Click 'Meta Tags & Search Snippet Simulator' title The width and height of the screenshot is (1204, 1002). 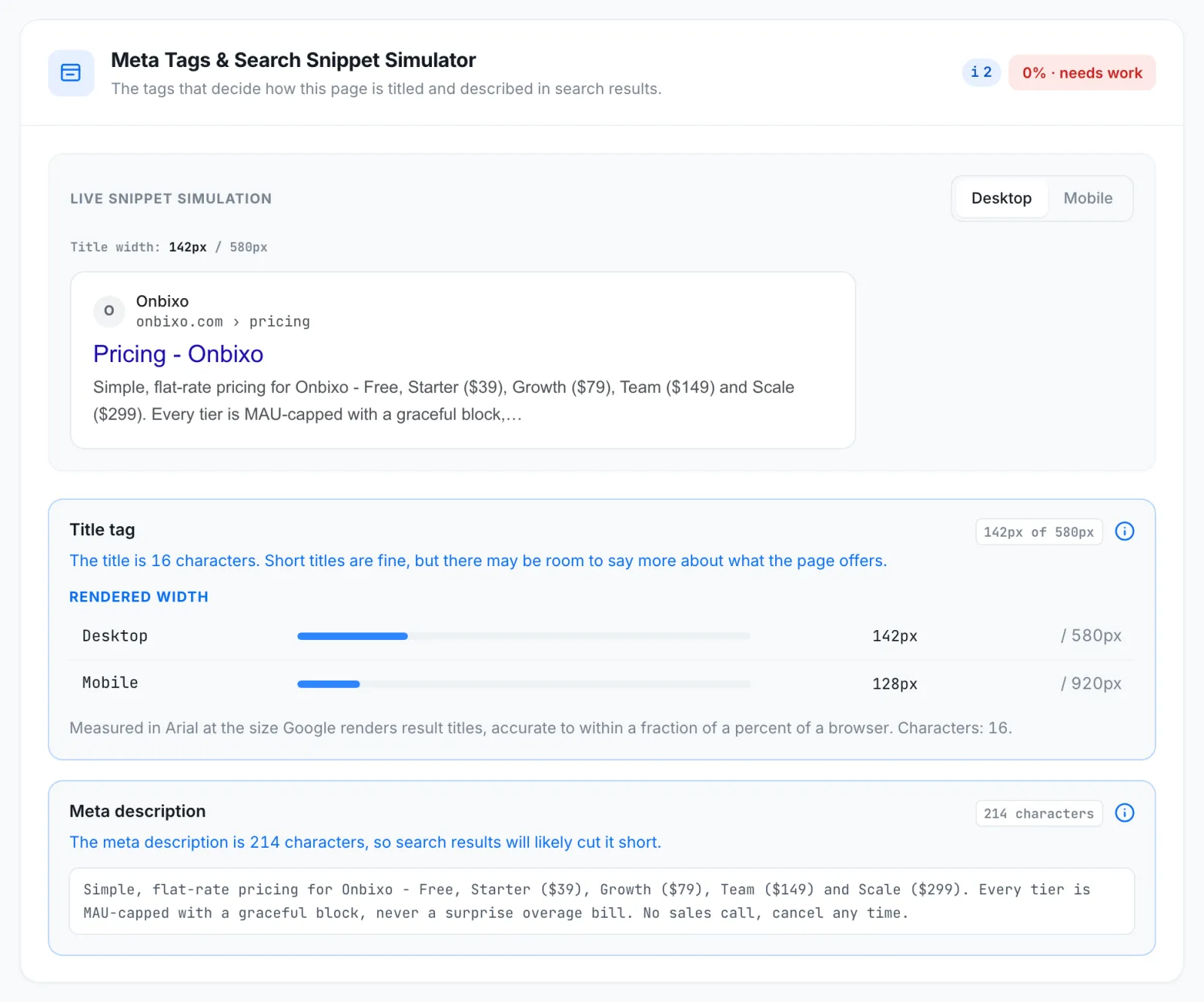coord(293,60)
